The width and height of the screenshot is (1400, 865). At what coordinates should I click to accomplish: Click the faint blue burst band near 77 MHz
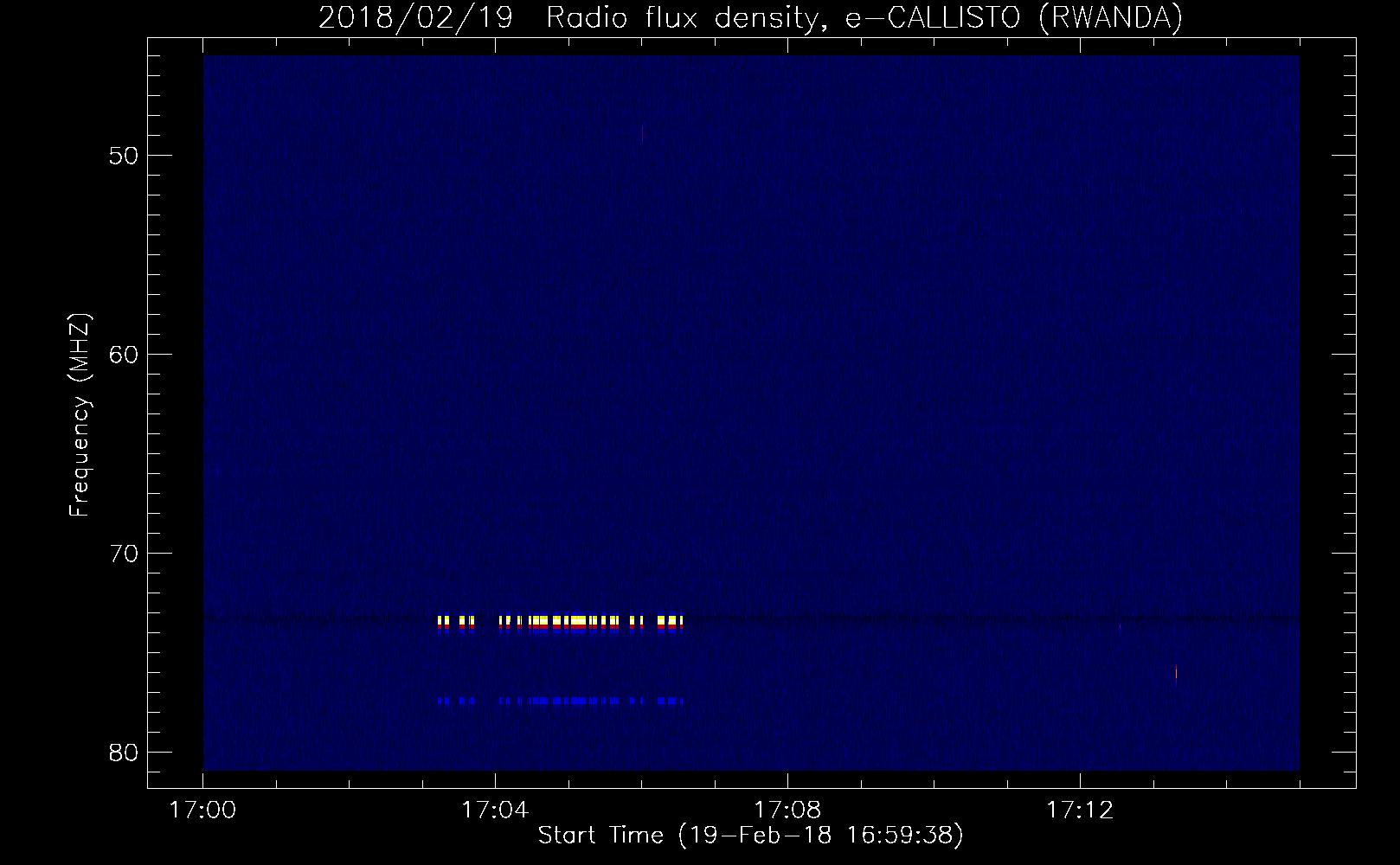(x=561, y=701)
